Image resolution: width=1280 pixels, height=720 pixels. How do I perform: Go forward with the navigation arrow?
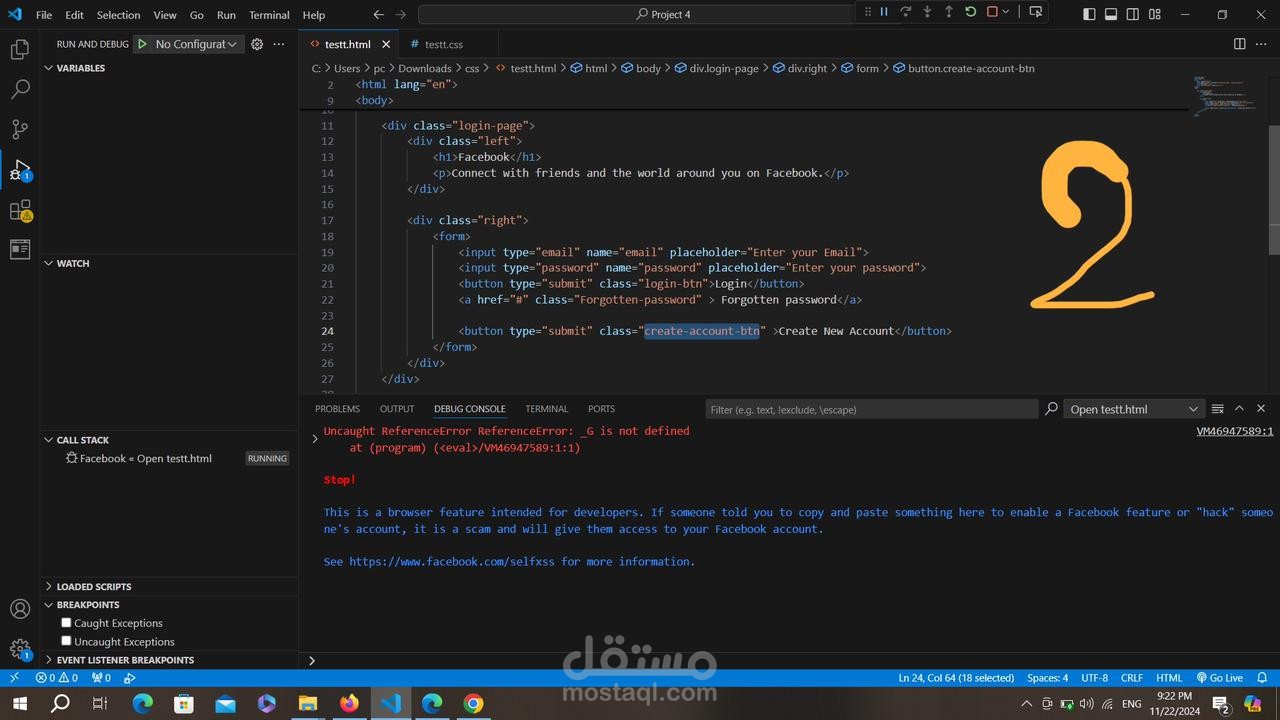coord(401,14)
